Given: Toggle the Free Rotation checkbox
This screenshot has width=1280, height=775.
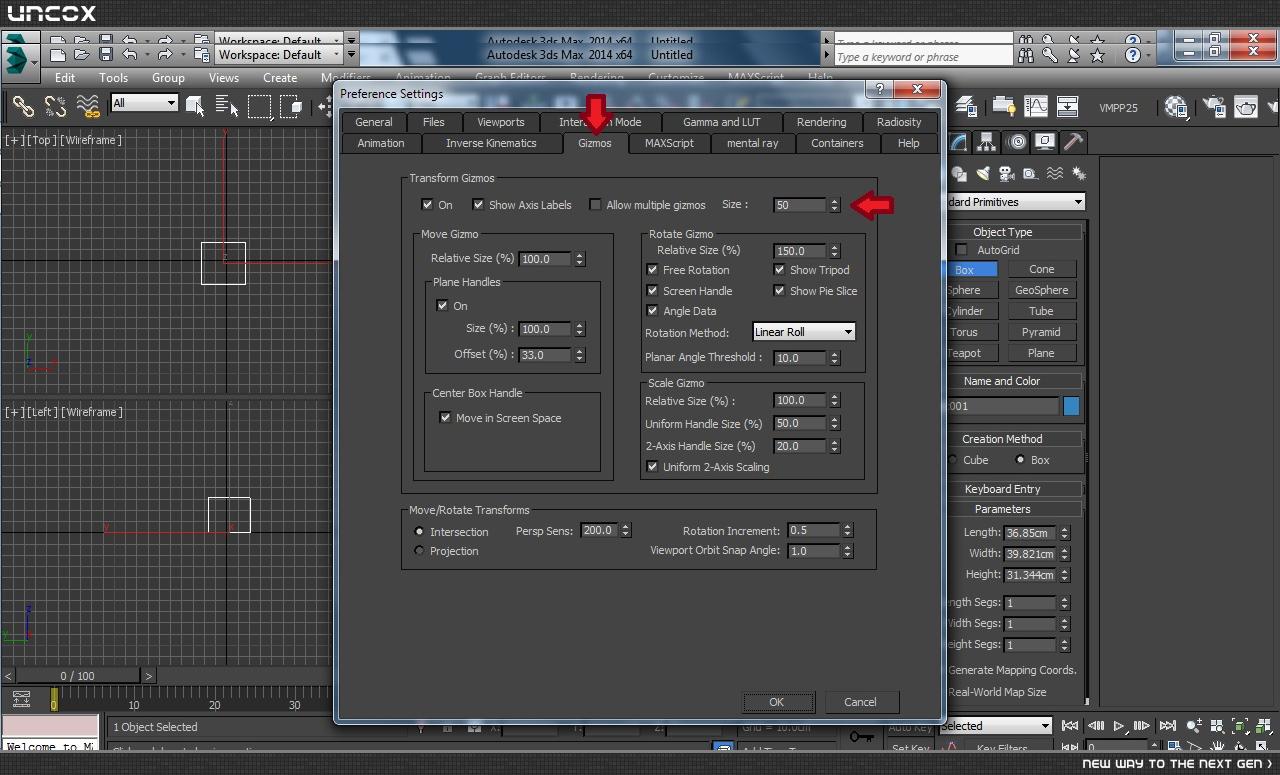Looking at the screenshot, I should [652, 270].
